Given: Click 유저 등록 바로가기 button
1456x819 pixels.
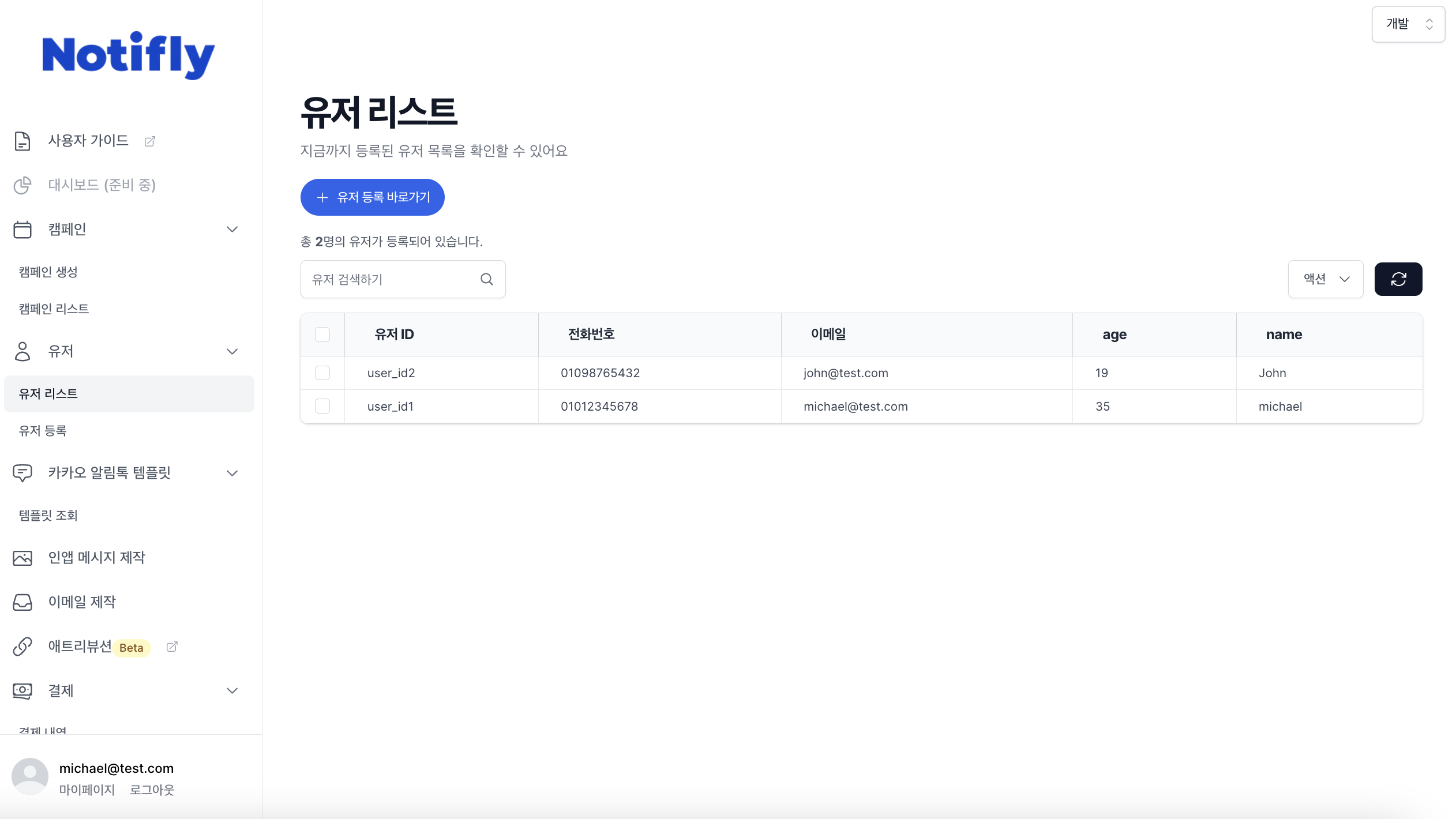Looking at the screenshot, I should (373, 197).
